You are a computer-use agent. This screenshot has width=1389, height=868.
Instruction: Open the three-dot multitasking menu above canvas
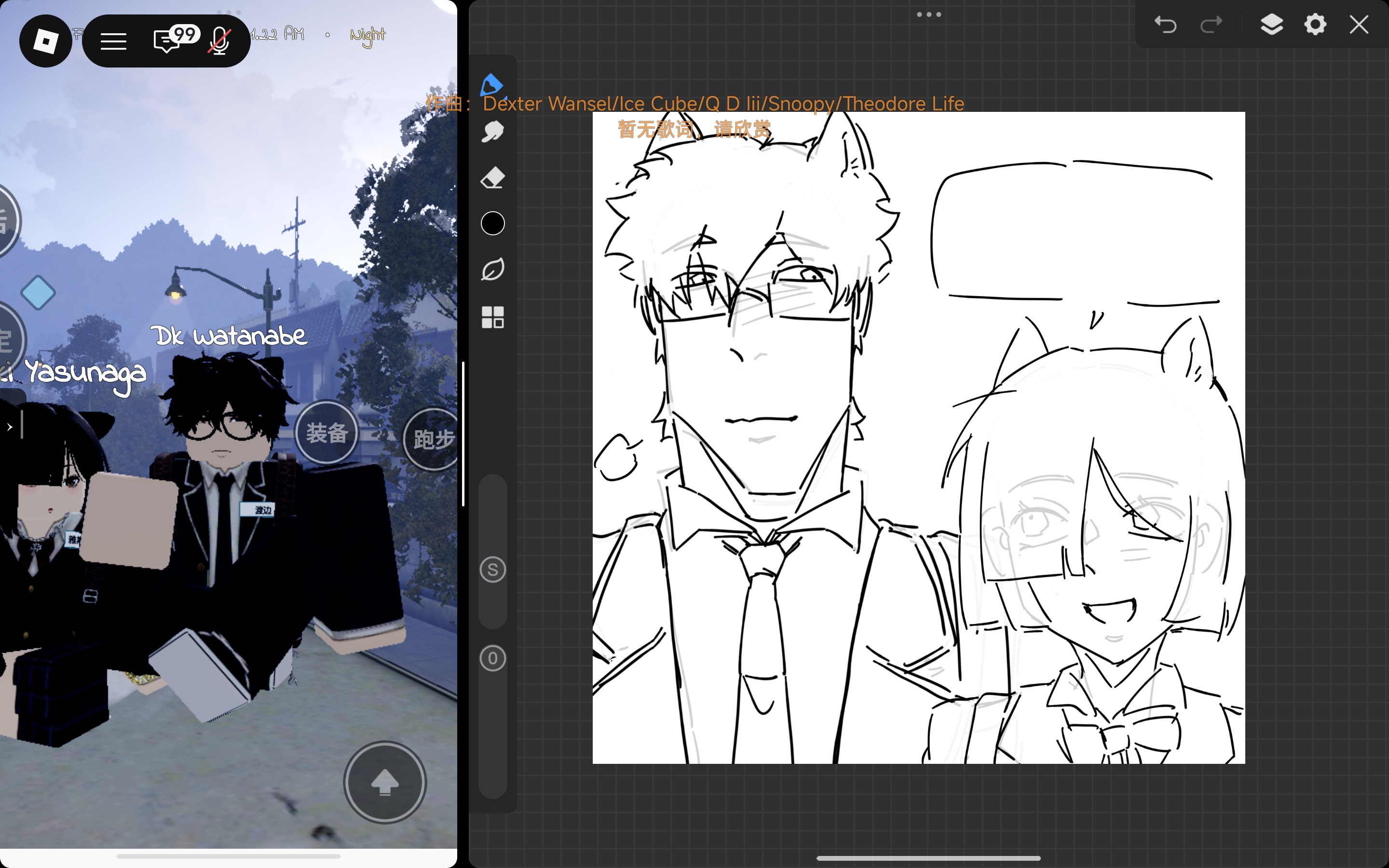pyautogui.click(x=929, y=14)
